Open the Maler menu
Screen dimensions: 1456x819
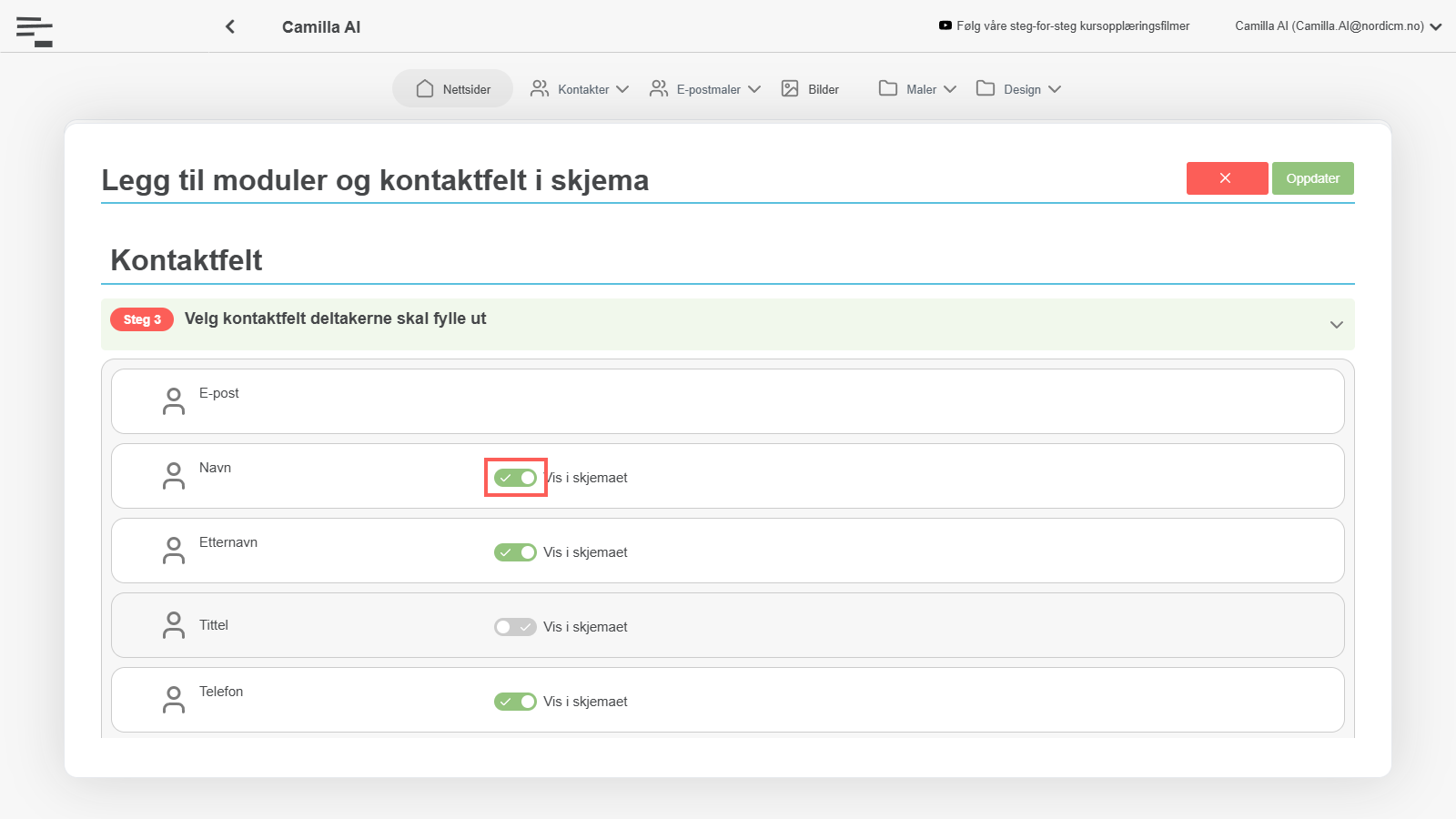pos(917,88)
